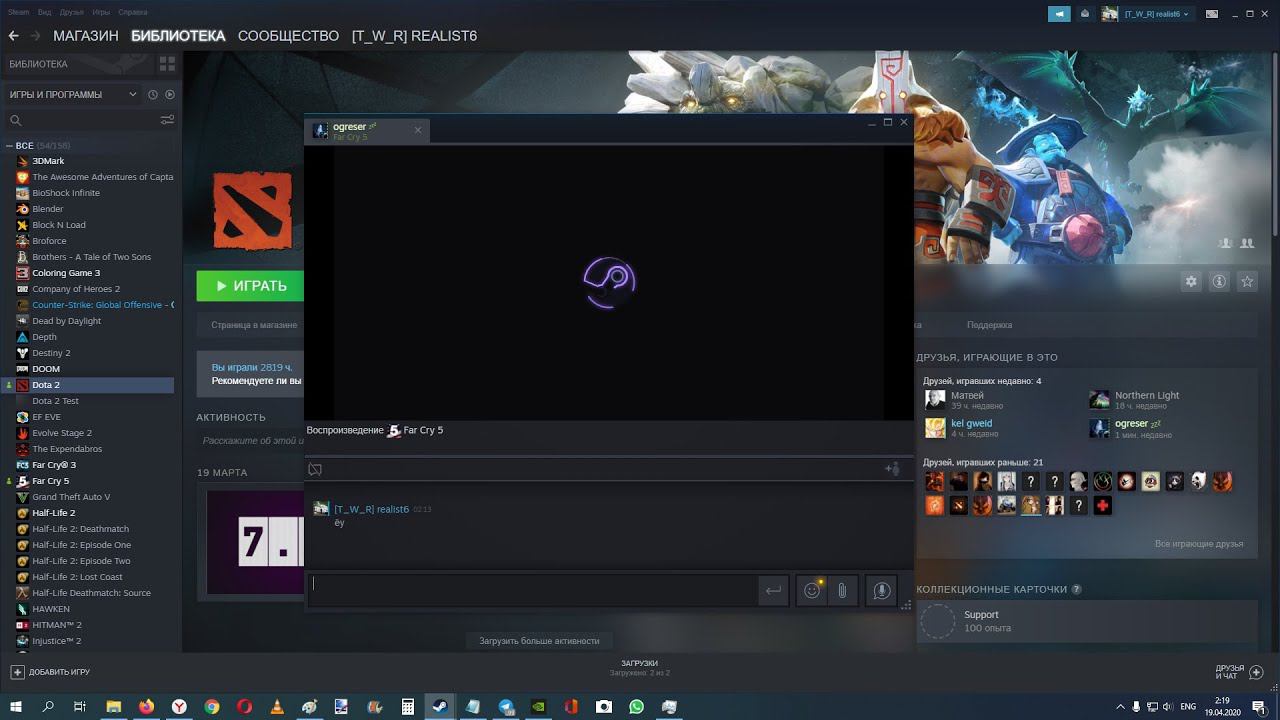Viewport: 1280px width, 720px height.
Task: Open VLC media player from taskbar
Action: tap(277, 706)
